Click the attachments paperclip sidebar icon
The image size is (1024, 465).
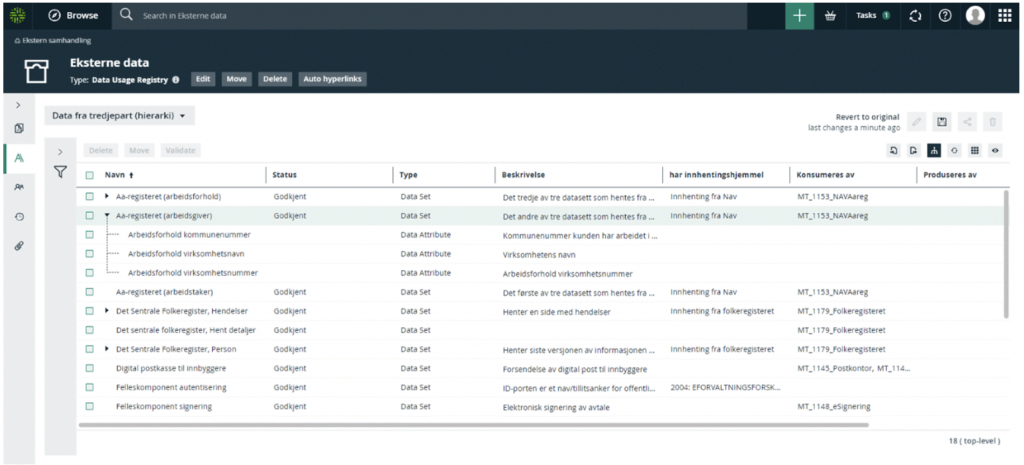point(19,245)
